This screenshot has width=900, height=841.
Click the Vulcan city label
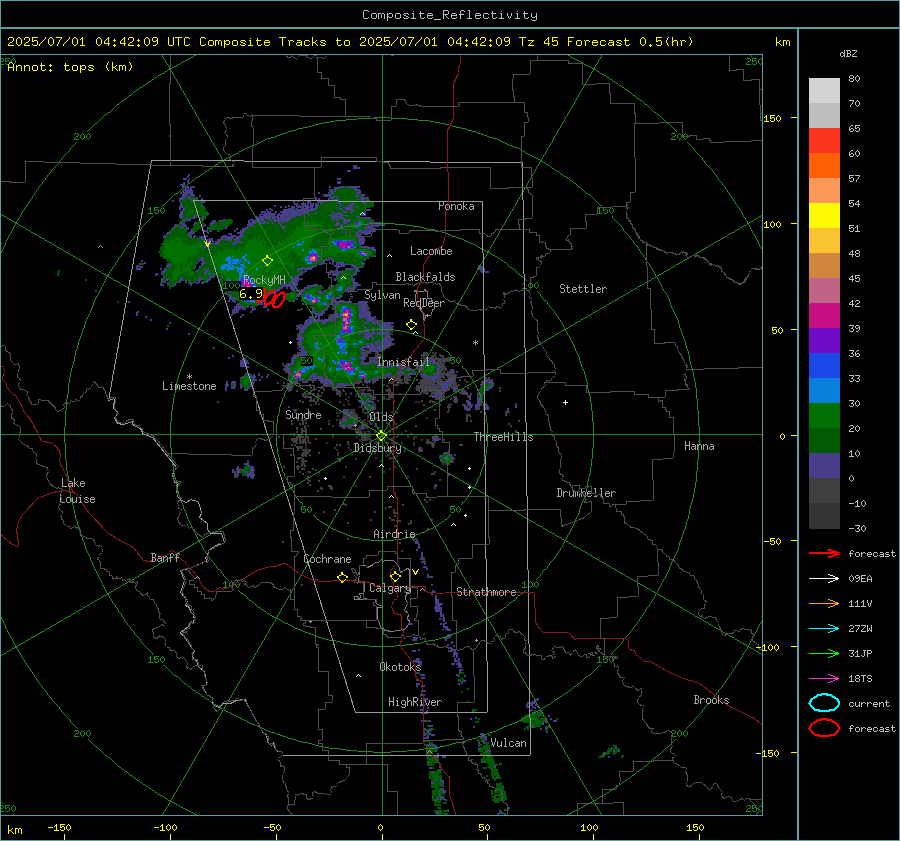click(508, 743)
